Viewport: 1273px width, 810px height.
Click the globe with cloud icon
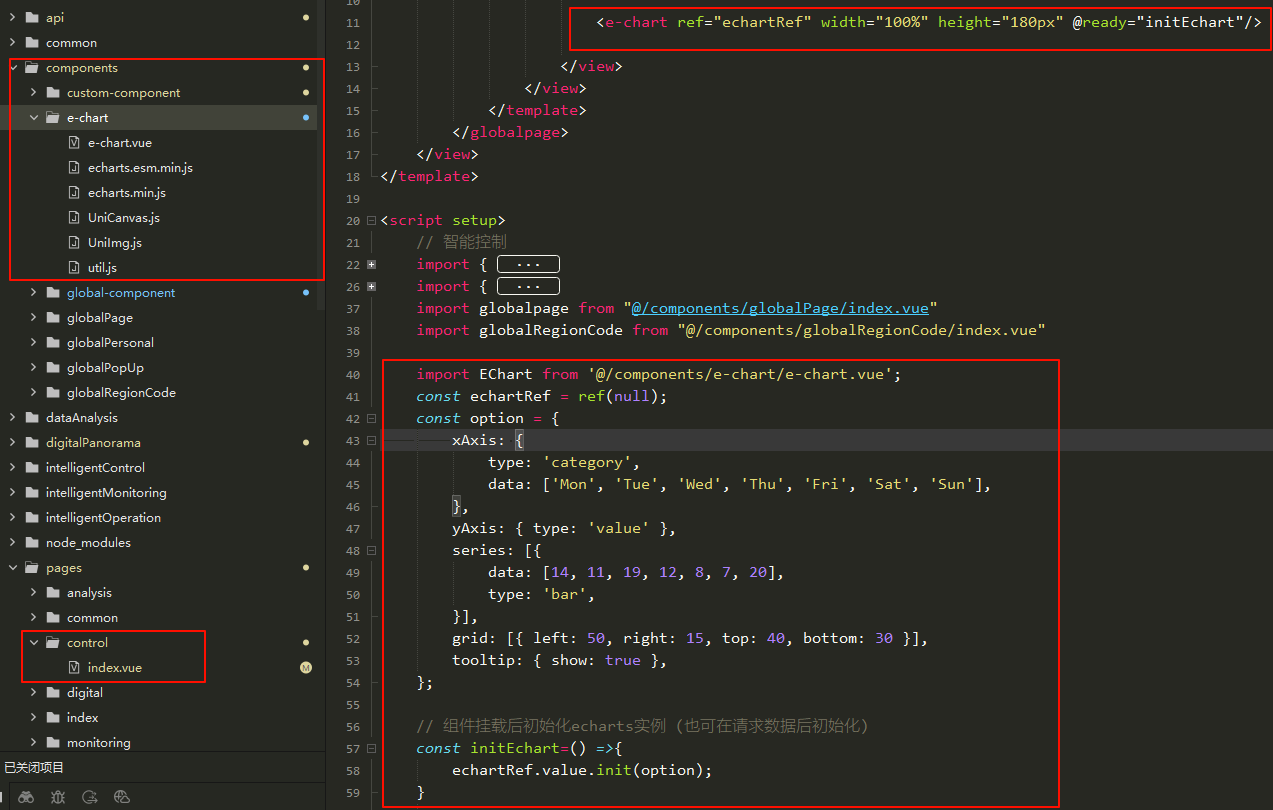click(x=122, y=797)
